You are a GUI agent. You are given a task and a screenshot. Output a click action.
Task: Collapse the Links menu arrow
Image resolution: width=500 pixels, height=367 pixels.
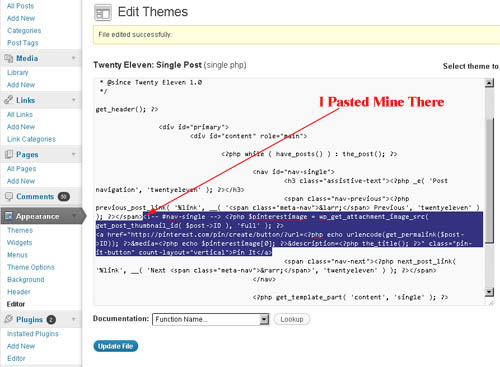point(74,100)
